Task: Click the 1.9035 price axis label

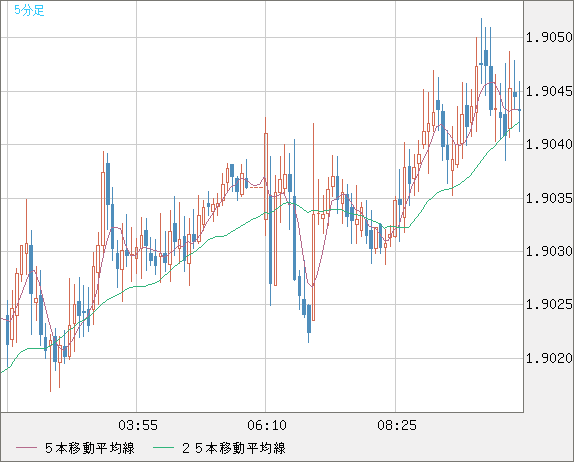Action: pyautogui.click(x=549, y=198)
